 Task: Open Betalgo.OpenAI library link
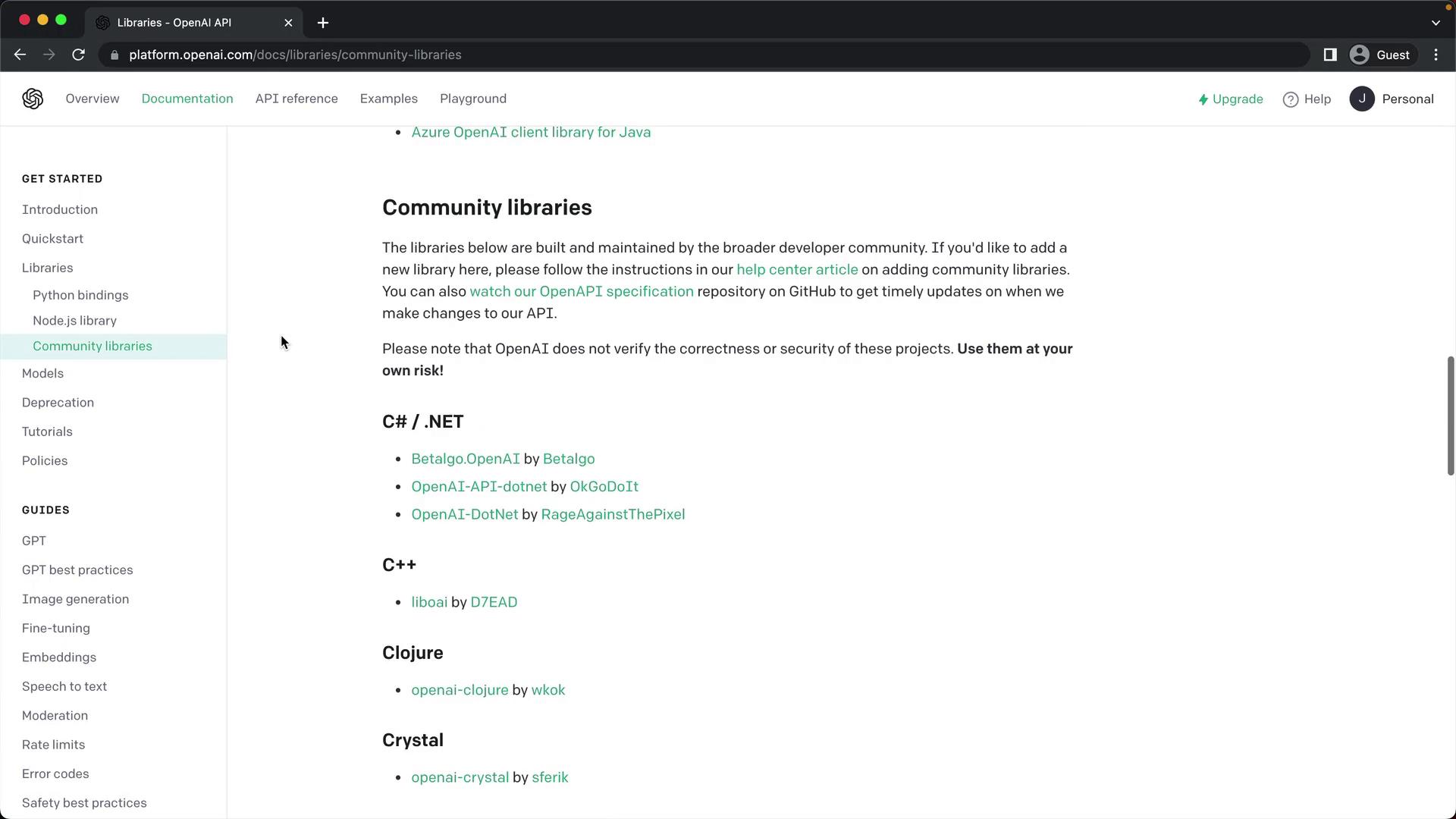pos(465,459)
